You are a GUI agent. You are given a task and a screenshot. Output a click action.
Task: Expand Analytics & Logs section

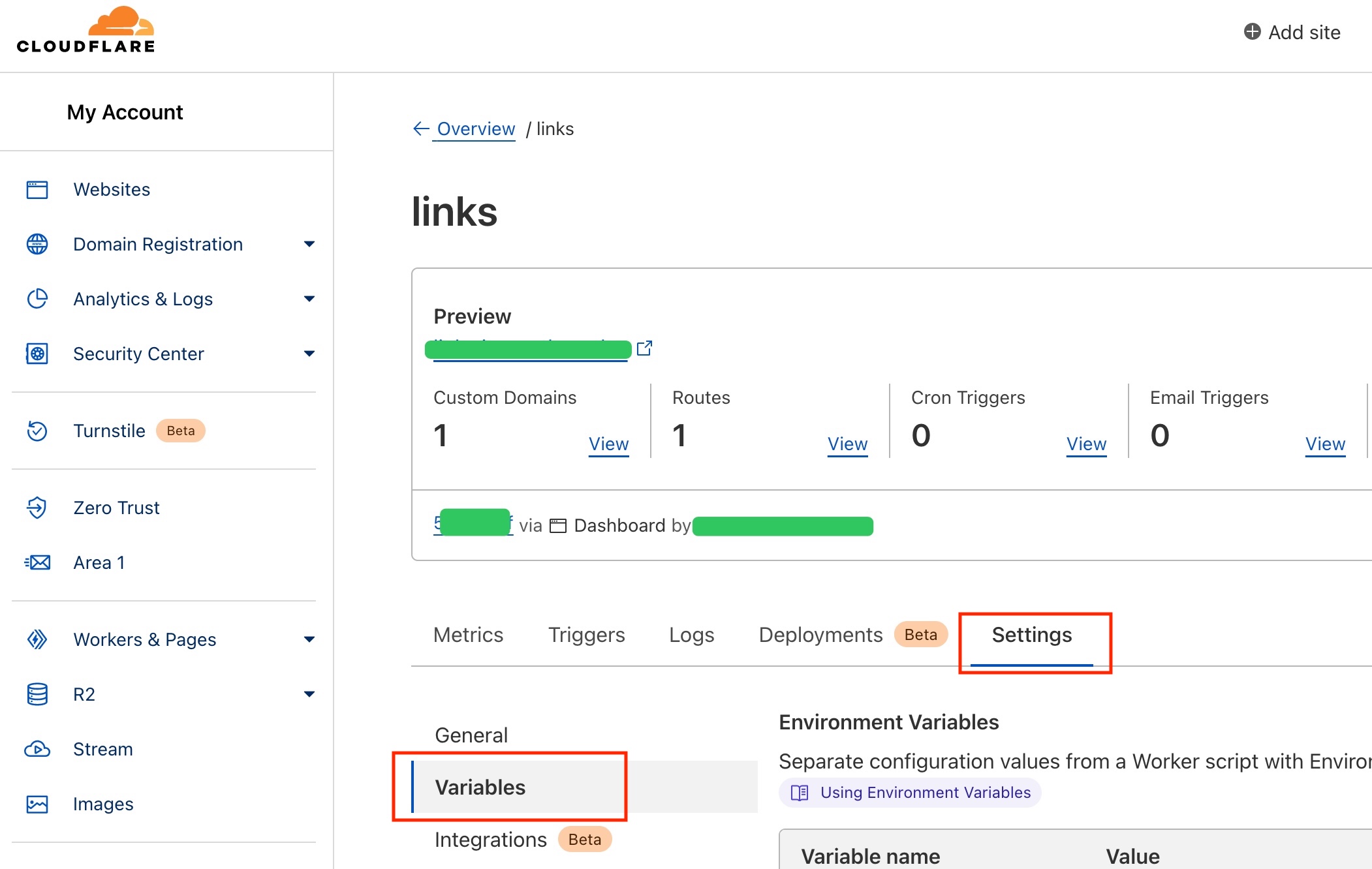(309, 299)
